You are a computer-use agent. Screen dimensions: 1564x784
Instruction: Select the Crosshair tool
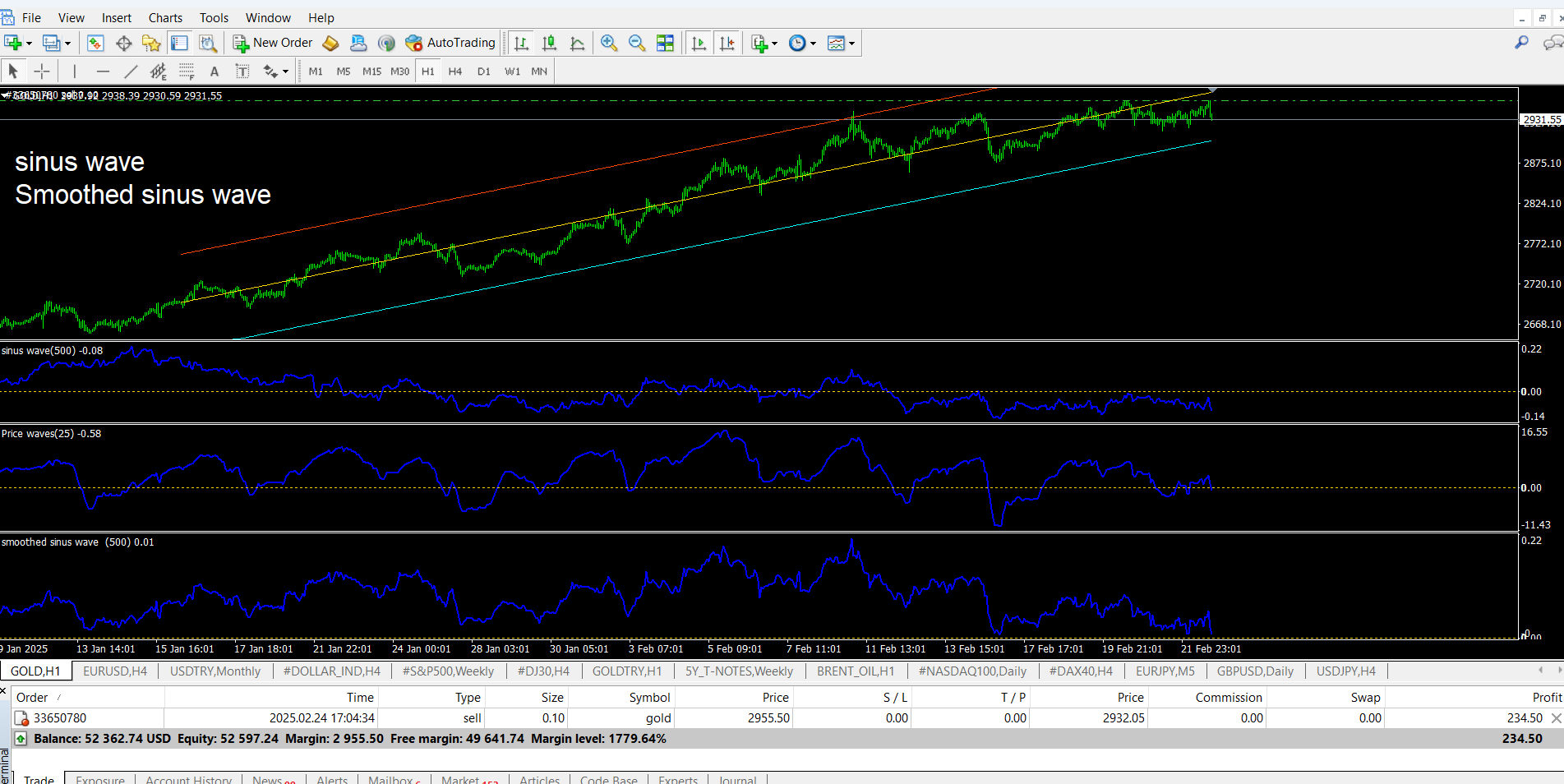click(x=42, y=71)
